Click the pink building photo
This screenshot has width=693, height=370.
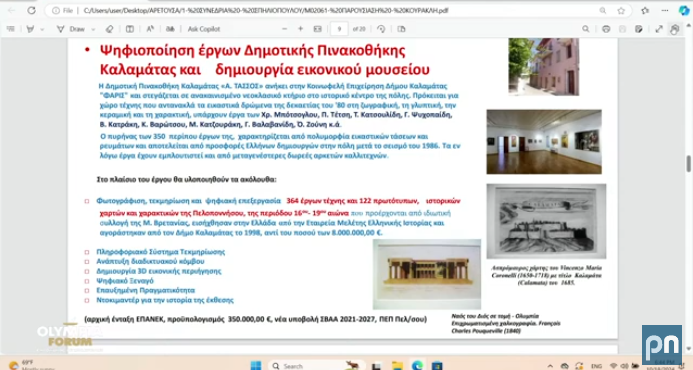[x=544, y=67]
